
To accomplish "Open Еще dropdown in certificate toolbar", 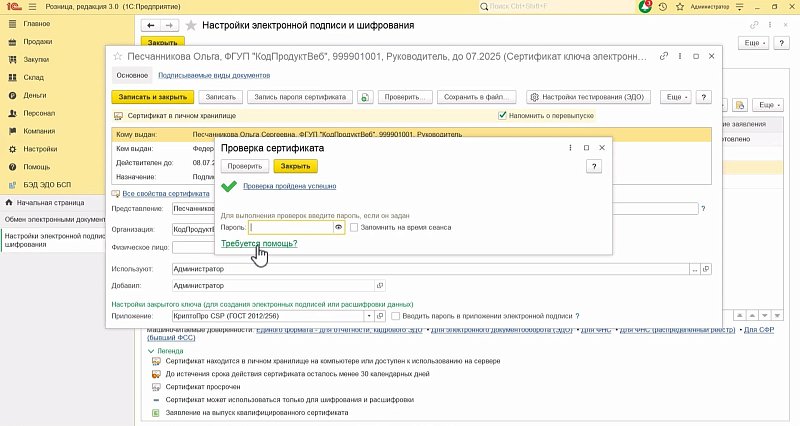I will 676,97.
